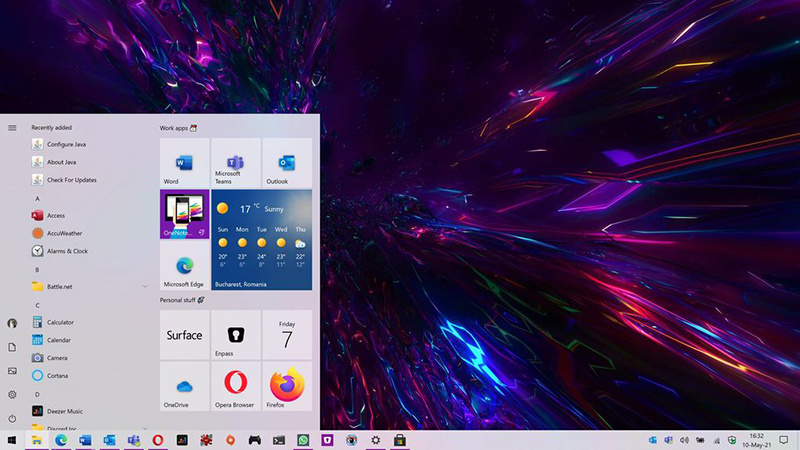
Task: Select the Work apps group title
Action: pos(174,128)
